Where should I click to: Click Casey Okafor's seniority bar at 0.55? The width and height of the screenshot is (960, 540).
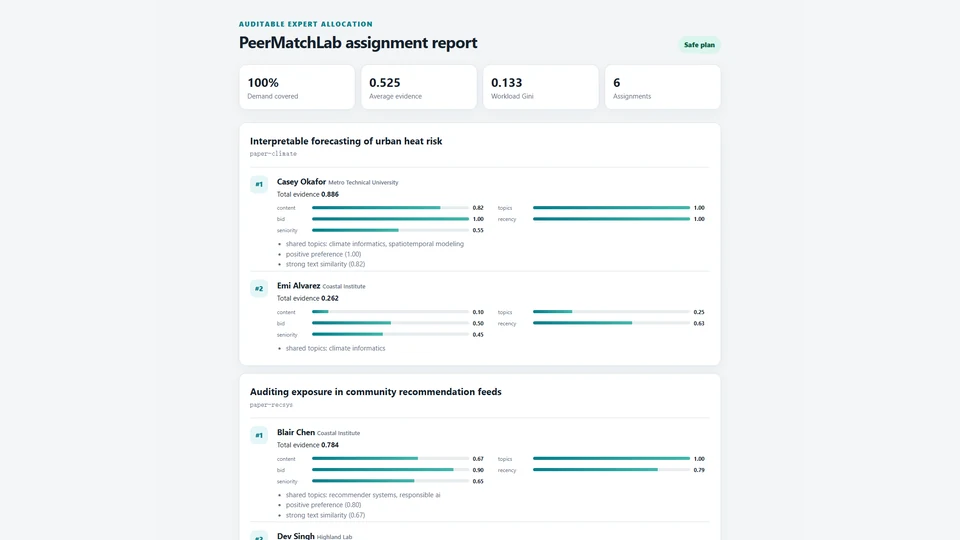(x=391, y=230)
